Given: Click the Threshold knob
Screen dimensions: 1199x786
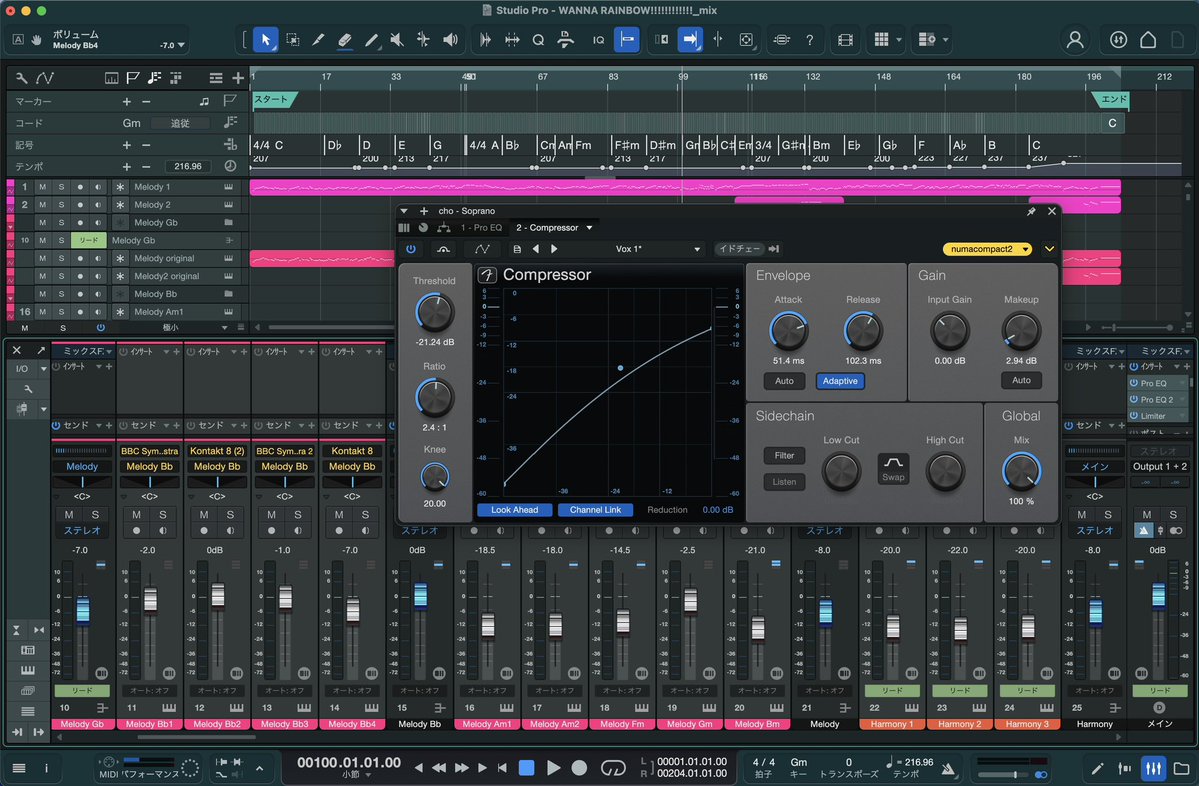Looking at the screenshot, I should (x=434, y=312).
